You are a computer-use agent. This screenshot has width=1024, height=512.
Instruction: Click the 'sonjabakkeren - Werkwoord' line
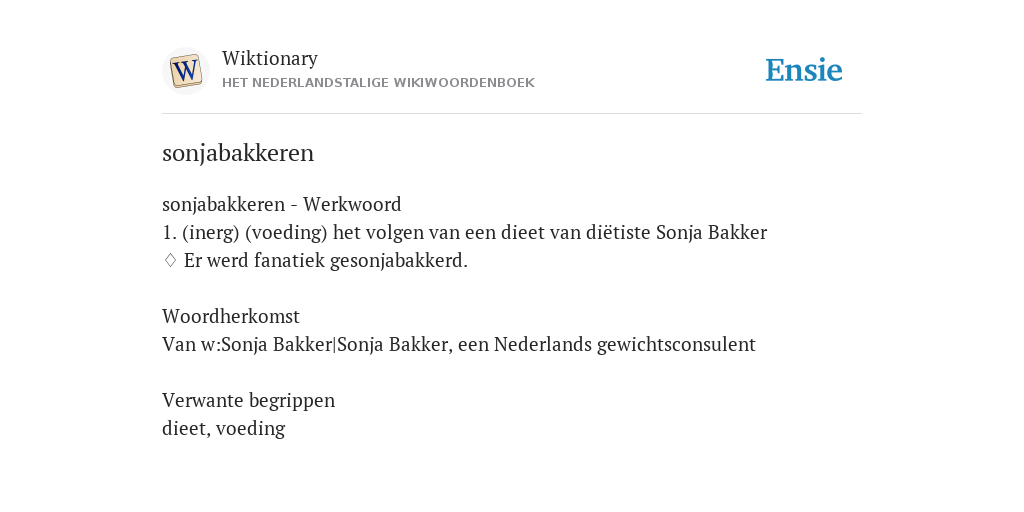[x=281, y=204]
